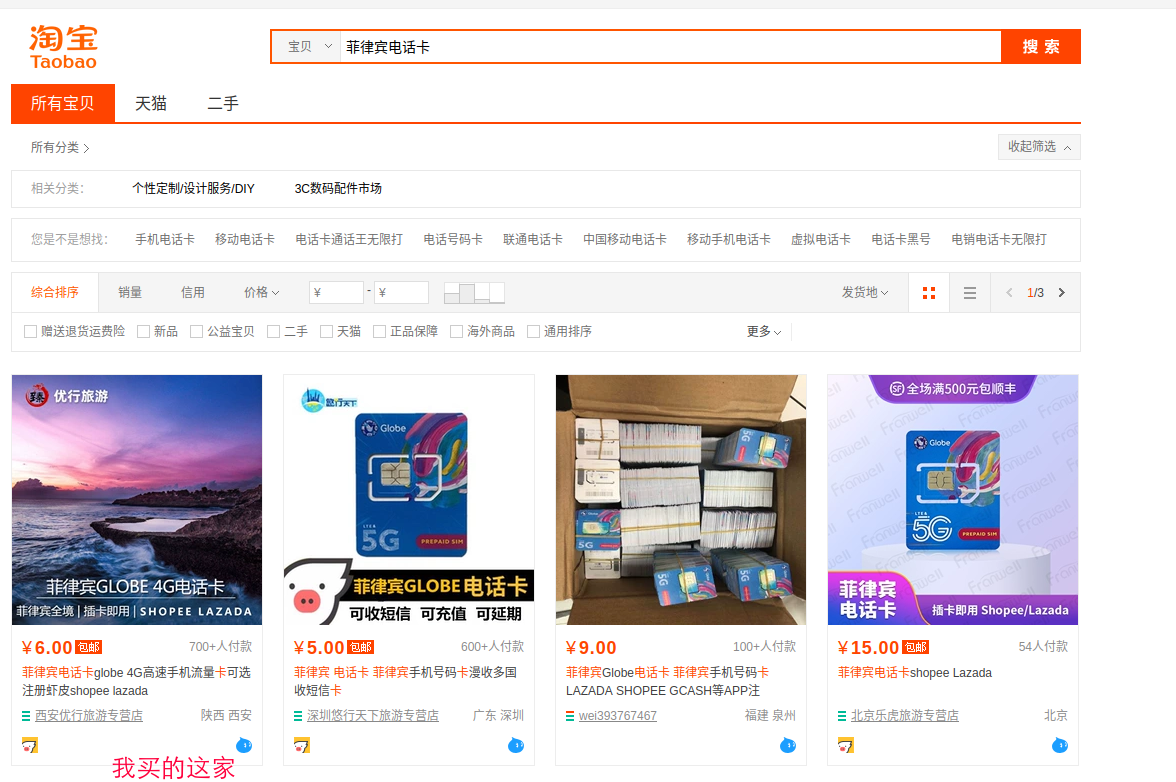Sort by 综合排序
This screenshot has width=1176, height=782.
pos(55,292)
